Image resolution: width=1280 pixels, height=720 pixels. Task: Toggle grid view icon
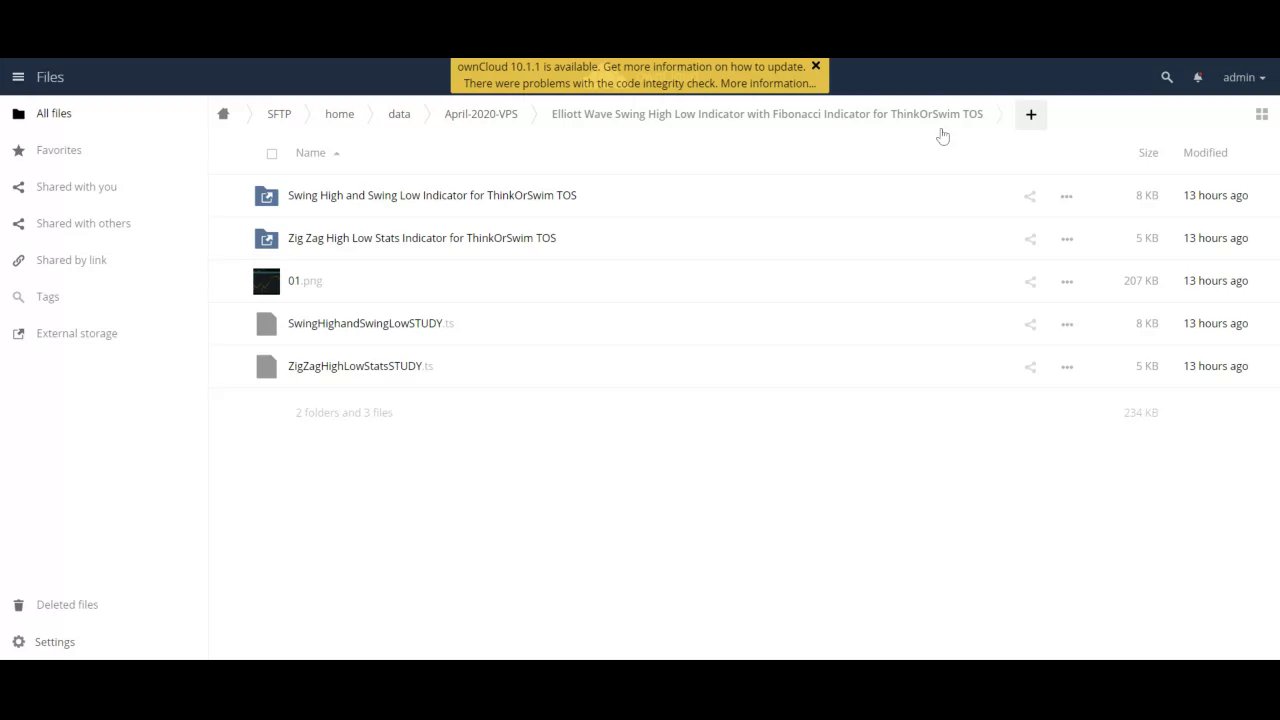1262,114
